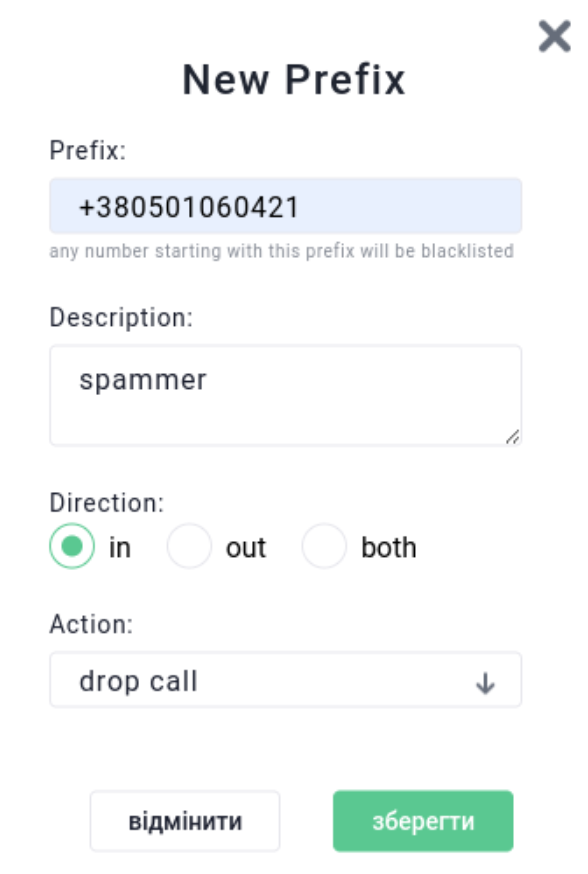Click the down arrow icon in Action dropdown
Image resolution: width=588 pixels, height=874 pixels.
coord(485,683)
